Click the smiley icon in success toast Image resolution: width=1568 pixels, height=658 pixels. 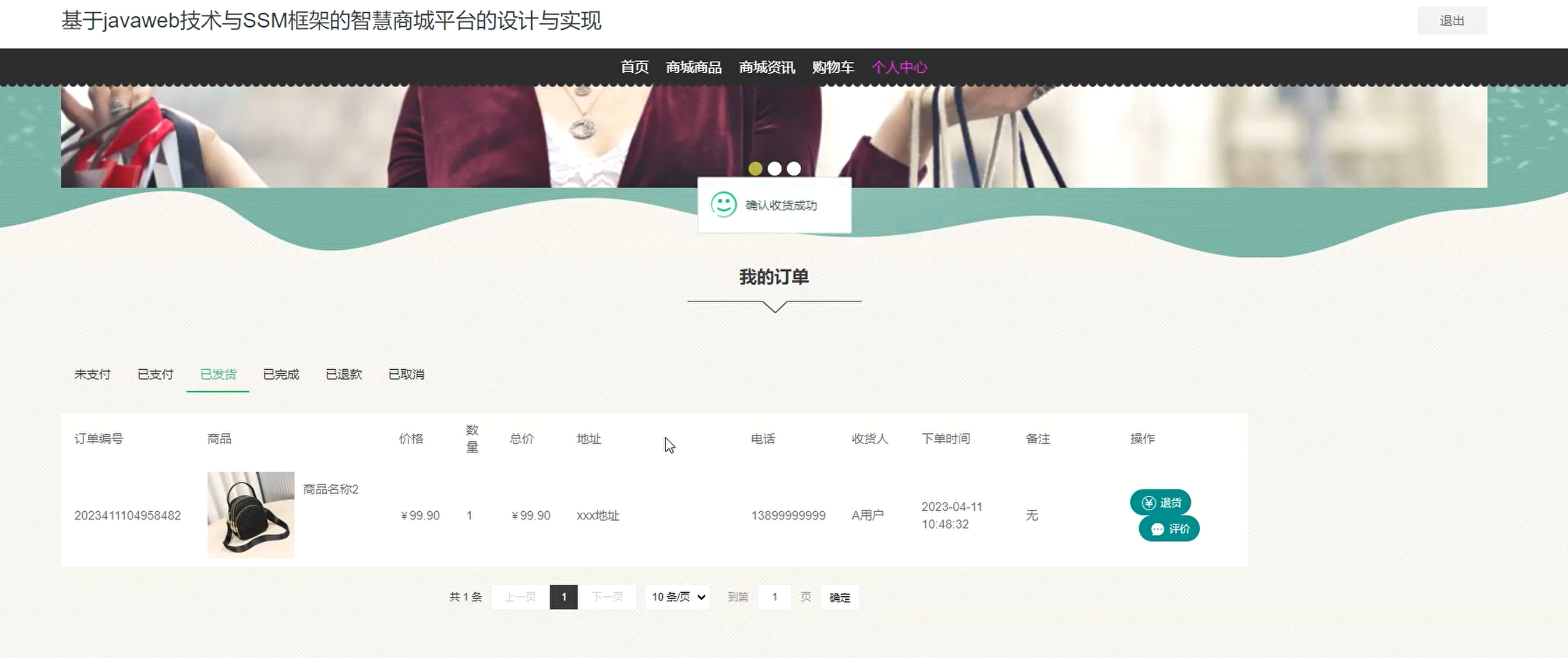[x=724, y=205]
